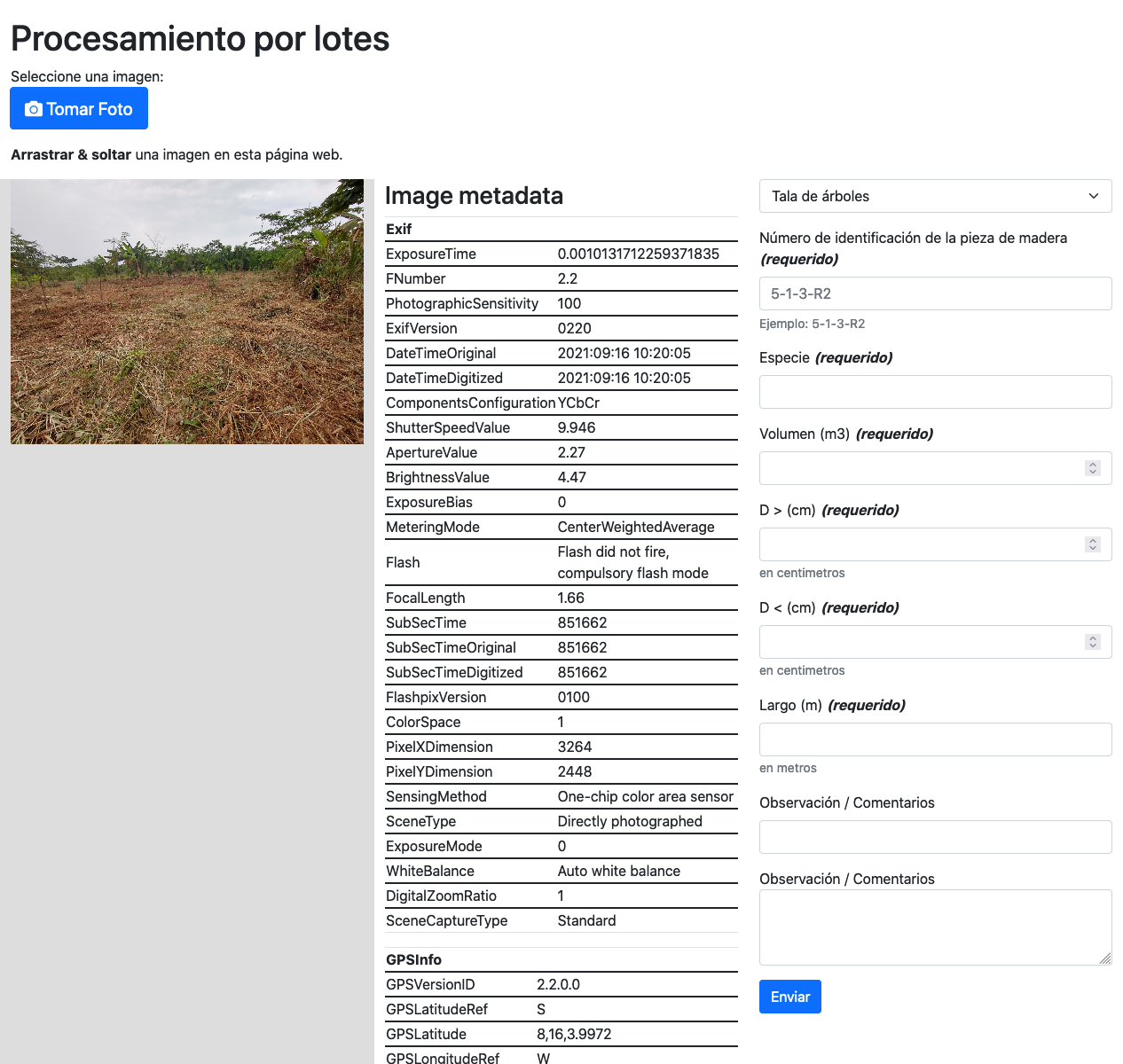1123x1064 pixels.
Task: Click the Exif section header
Action: tap(398, 229)
